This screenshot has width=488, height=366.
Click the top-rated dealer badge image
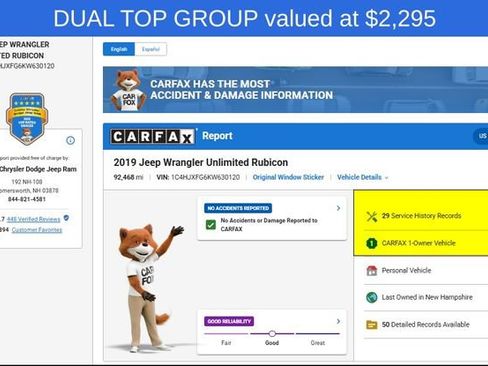(27, 118)
